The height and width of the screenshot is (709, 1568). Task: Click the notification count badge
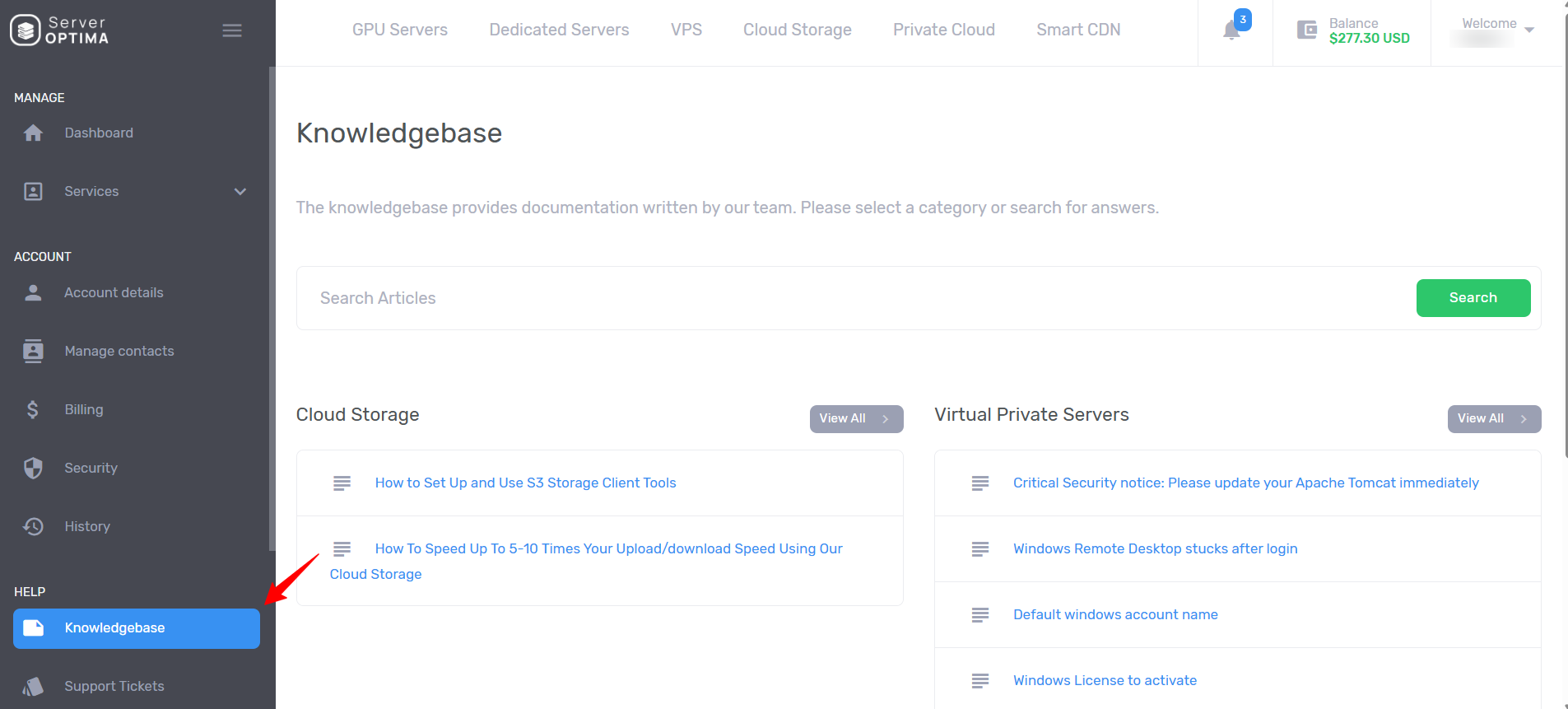(x=1243, y=20)
